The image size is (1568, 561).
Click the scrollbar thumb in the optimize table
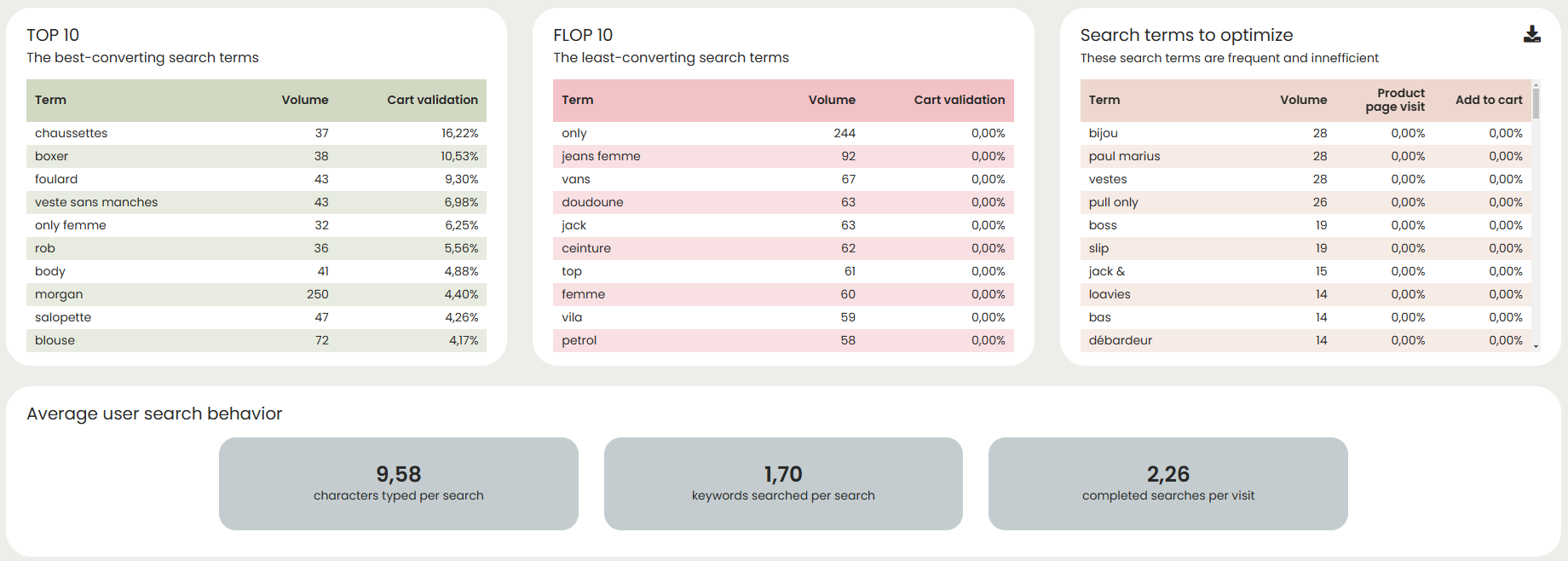click(1536, 104)
